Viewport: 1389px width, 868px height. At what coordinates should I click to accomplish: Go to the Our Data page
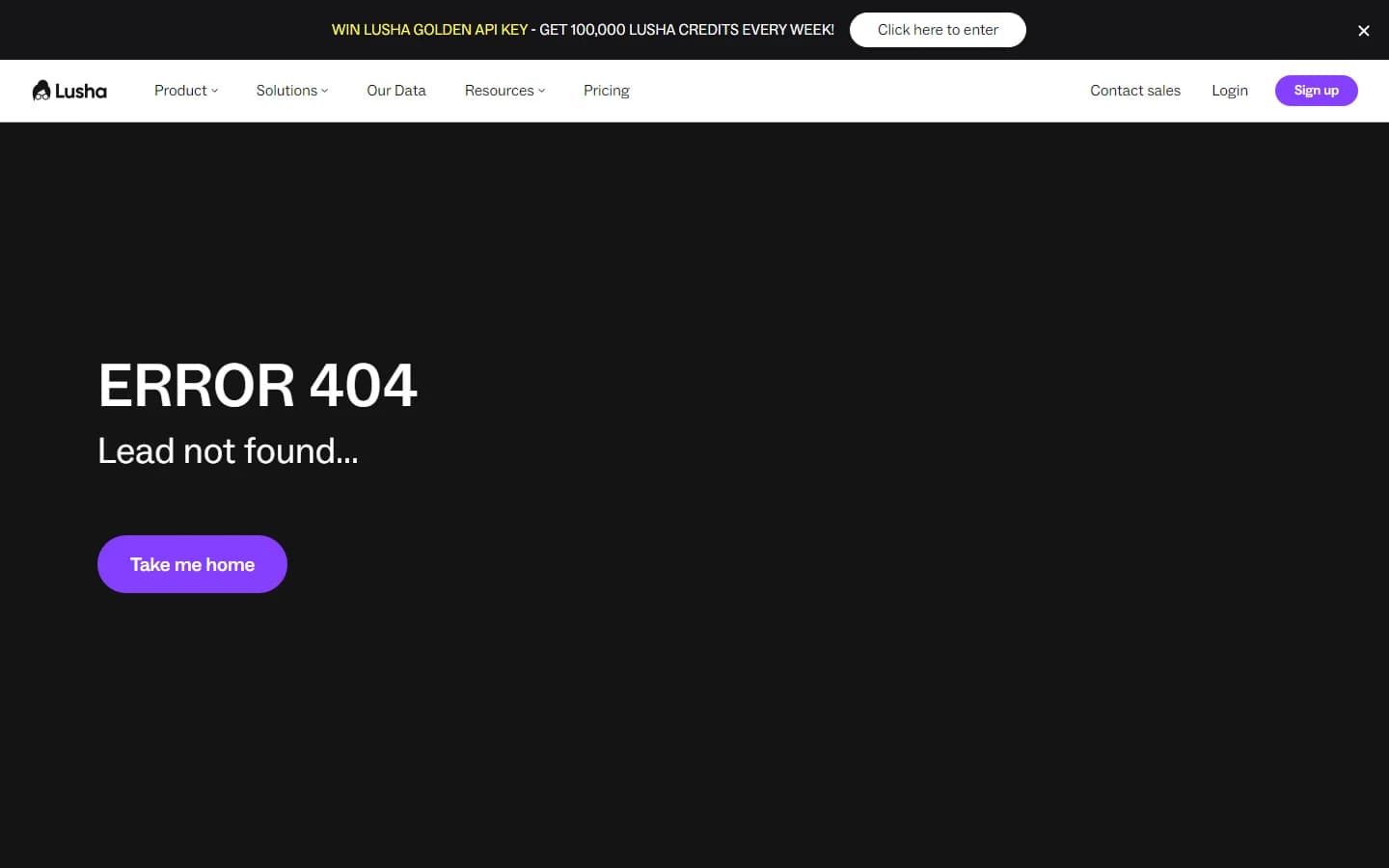coord(395,91)
